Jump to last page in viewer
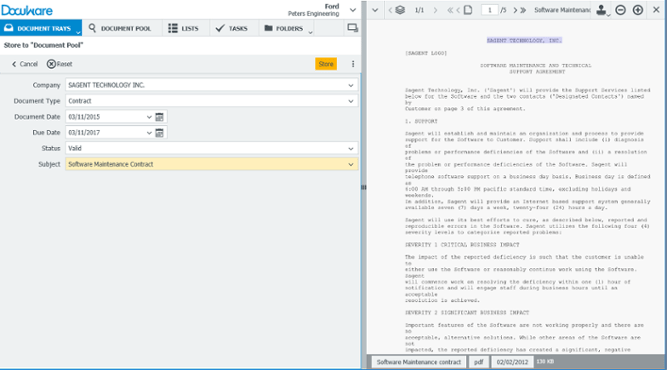The image size is (667, 370). tap(523, 10)
